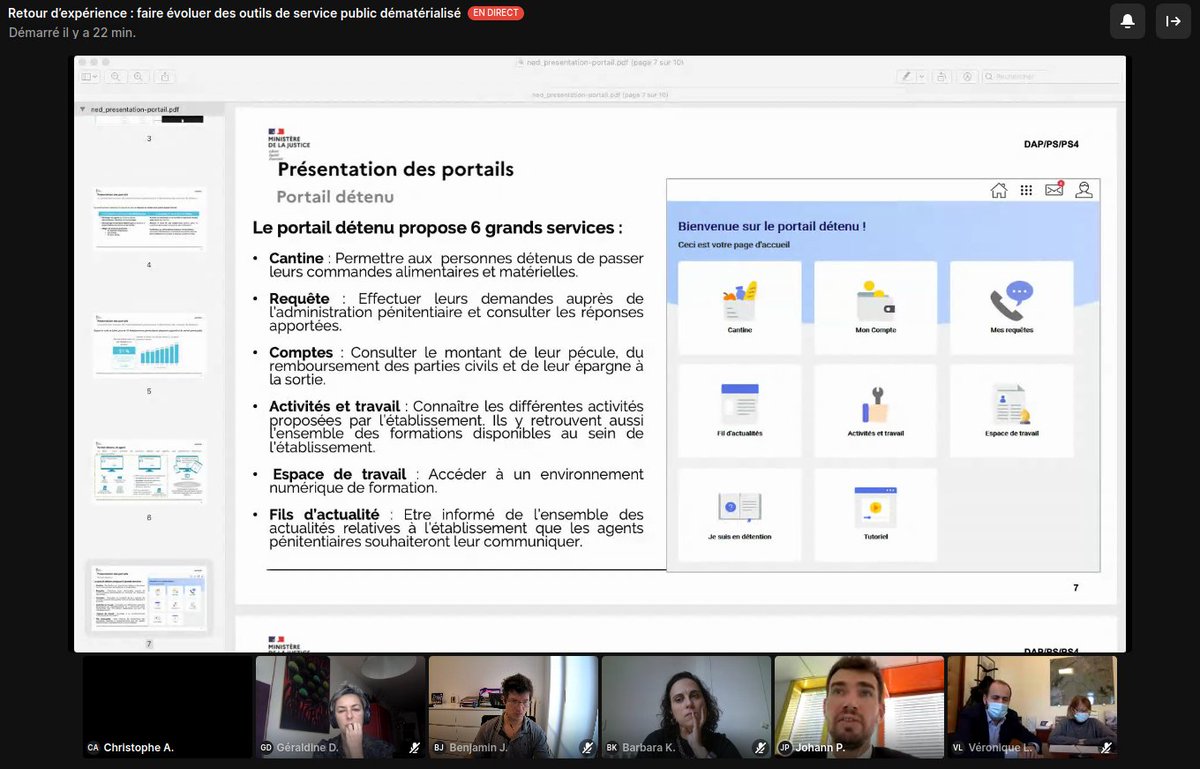1200x769 pixels.
Task: Select page 7 thumbnail in sidebar
Action: 149,598
